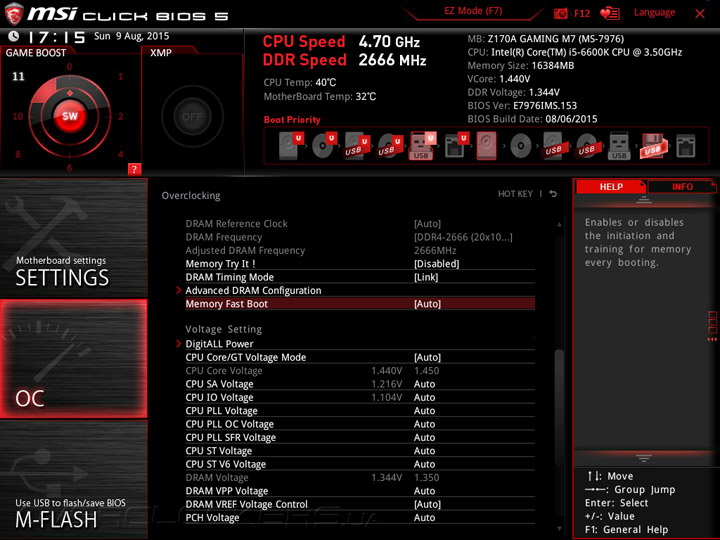
Task: Click the Adjusted DRAM Frequency 2666MHz value
Action: 435,250
